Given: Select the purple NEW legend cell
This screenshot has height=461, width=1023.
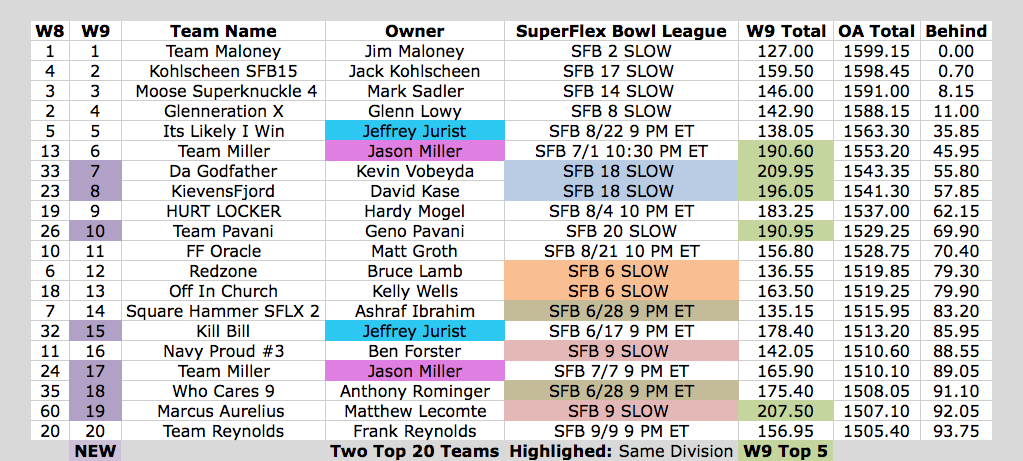Looking at the screenshot, I should click(95, 451).
